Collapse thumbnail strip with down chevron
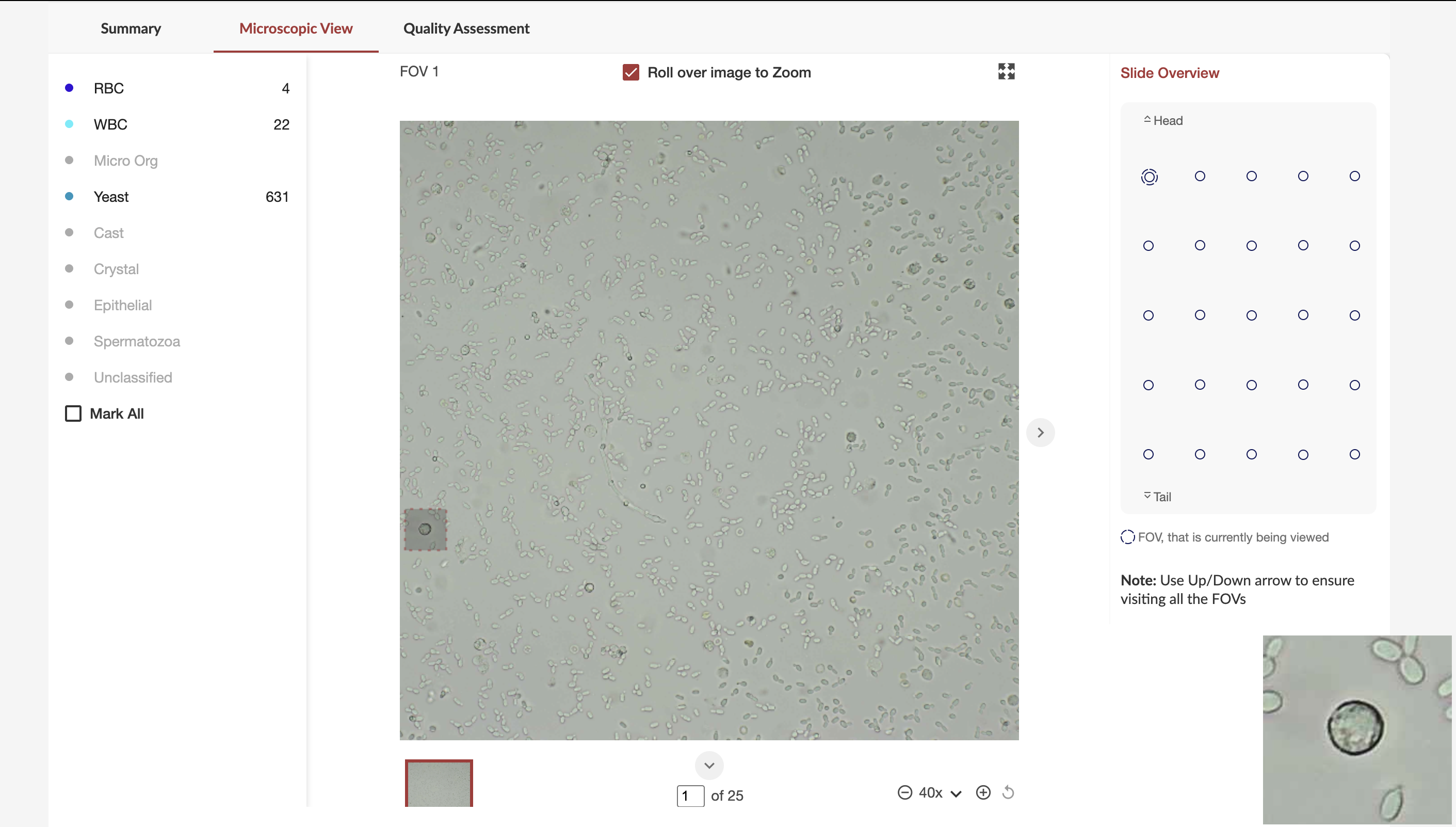1456x827 pixels. point(709,765)
